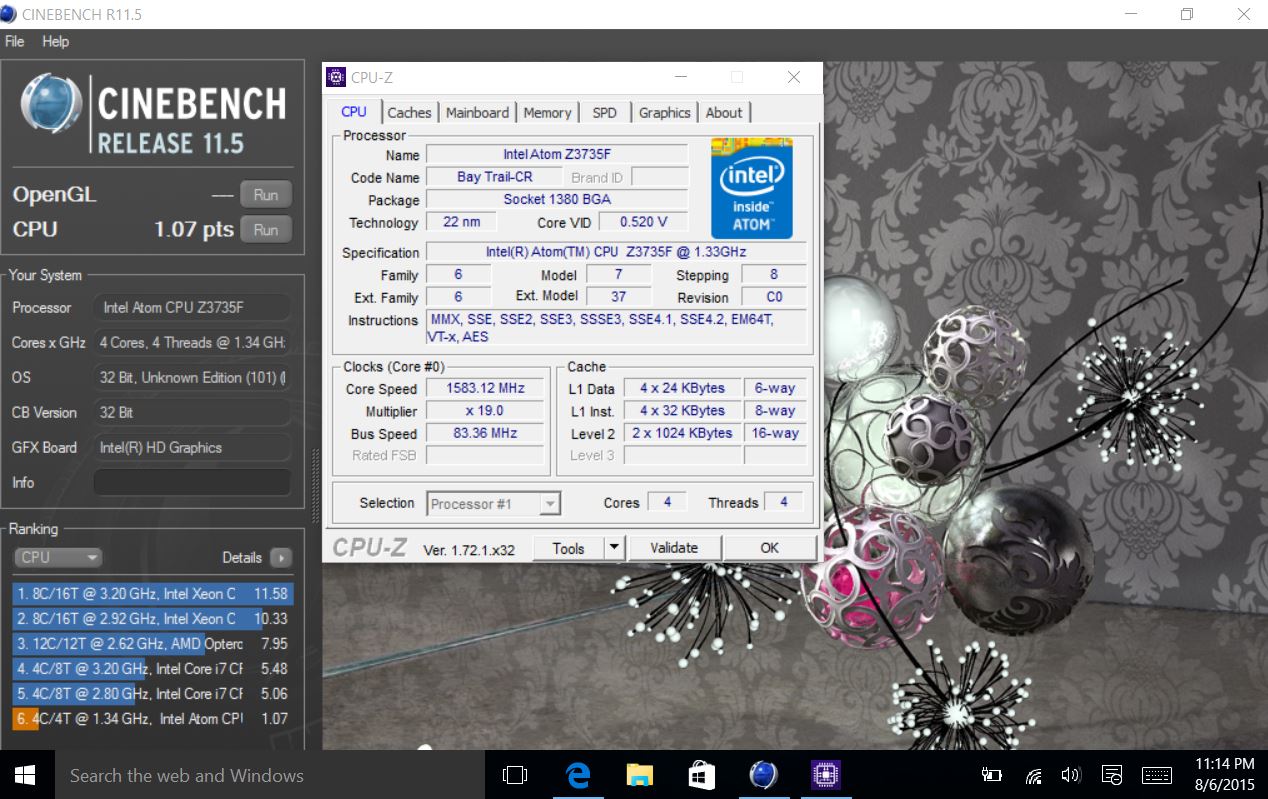The image size is (1268, 799).
Task: Click the Bus Speed 83.36 MHz value
Action: point(486,434)
